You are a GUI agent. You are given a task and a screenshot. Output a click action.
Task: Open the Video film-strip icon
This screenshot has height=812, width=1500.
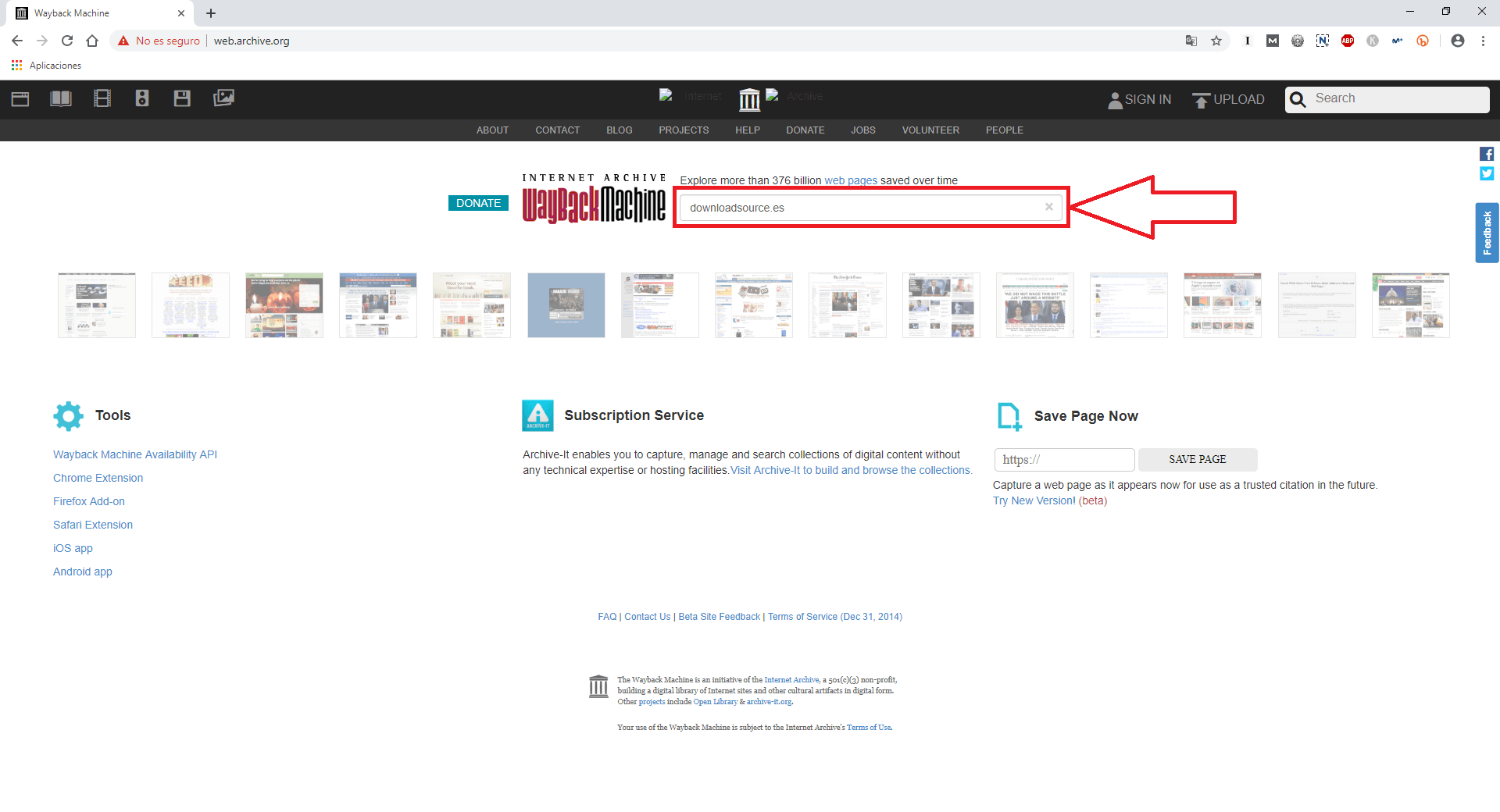pyautogui.click(x=102, y=98)
